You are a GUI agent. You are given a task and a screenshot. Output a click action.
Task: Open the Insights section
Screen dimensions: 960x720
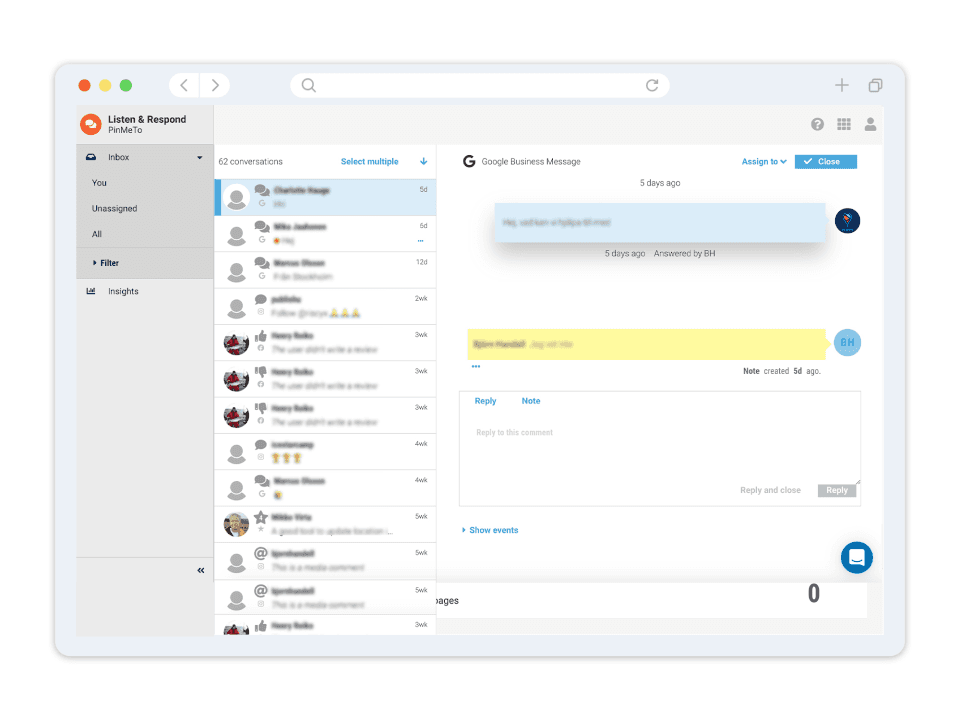123,291
